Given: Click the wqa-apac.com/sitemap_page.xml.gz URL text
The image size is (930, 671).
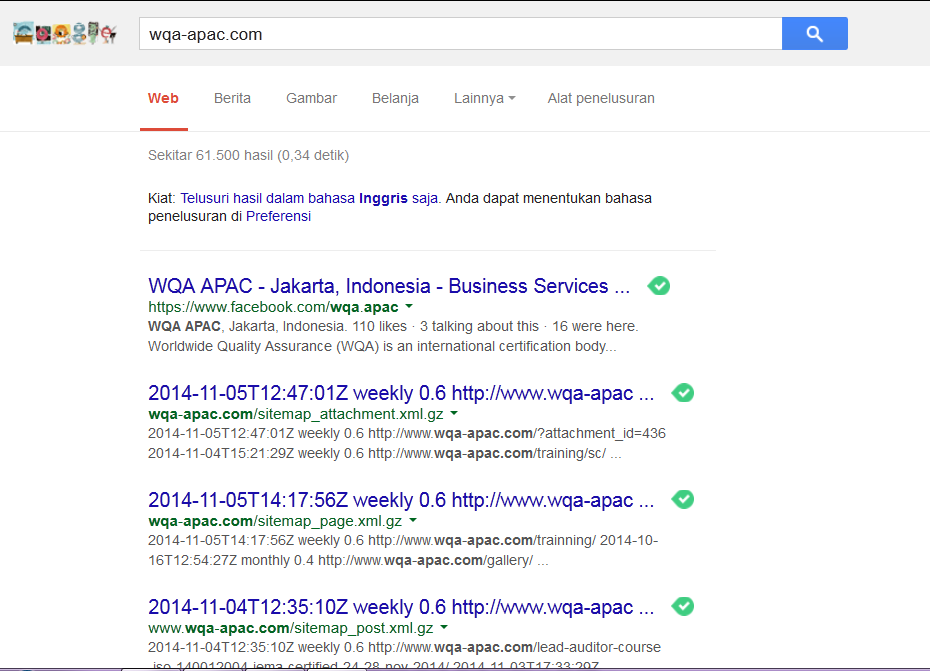Looking at the screenshot, I should click(275, 521).
